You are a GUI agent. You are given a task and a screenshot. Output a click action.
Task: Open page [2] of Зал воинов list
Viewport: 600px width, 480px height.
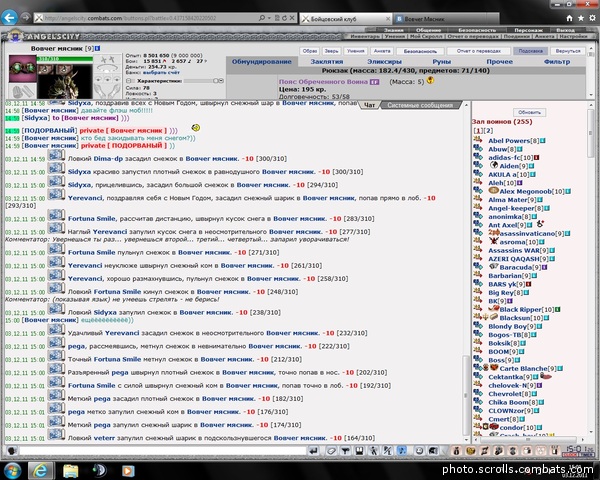(x=489, y=131)
